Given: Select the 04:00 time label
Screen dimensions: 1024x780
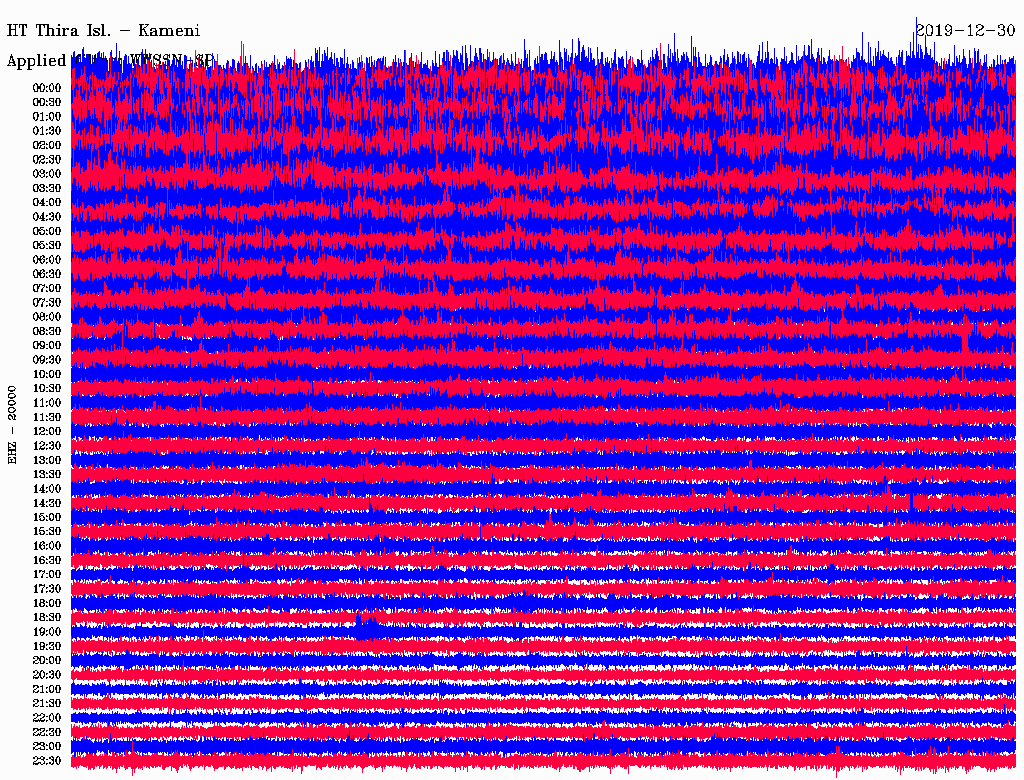Looking at the screenshot, I should (46, 203).
